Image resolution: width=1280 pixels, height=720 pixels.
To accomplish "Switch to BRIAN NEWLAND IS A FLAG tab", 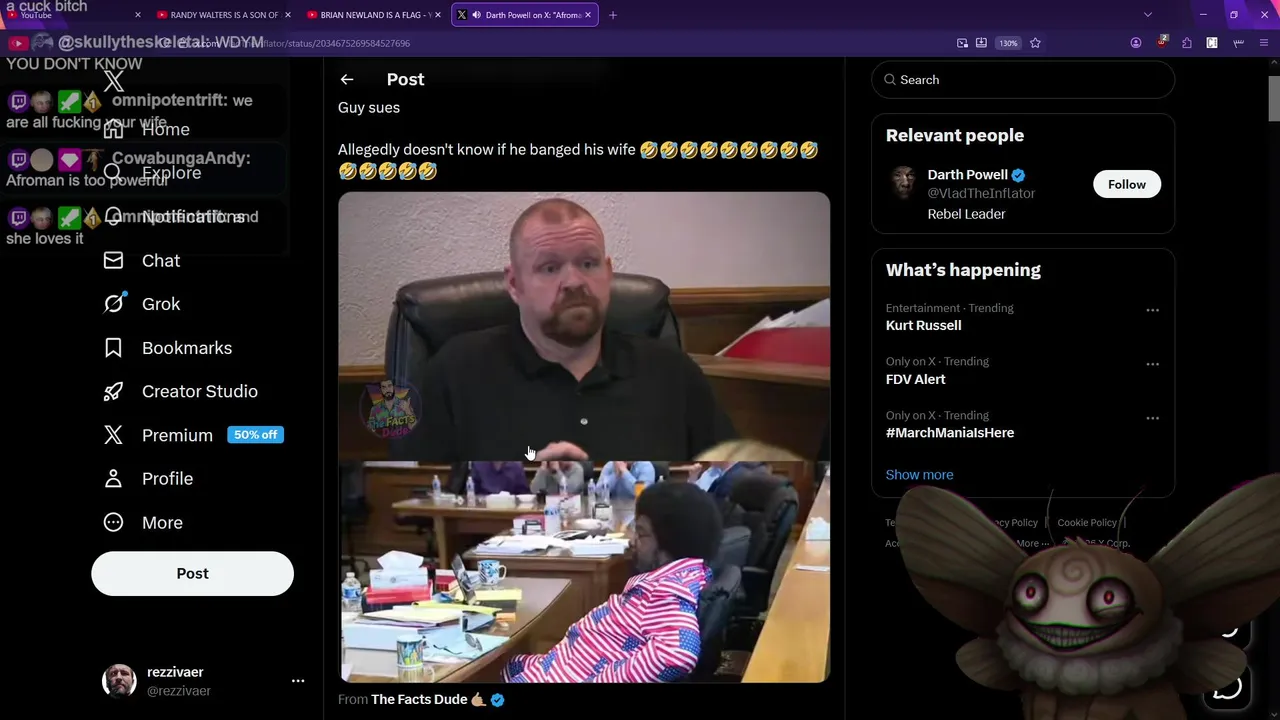I will tap(374, 15).
